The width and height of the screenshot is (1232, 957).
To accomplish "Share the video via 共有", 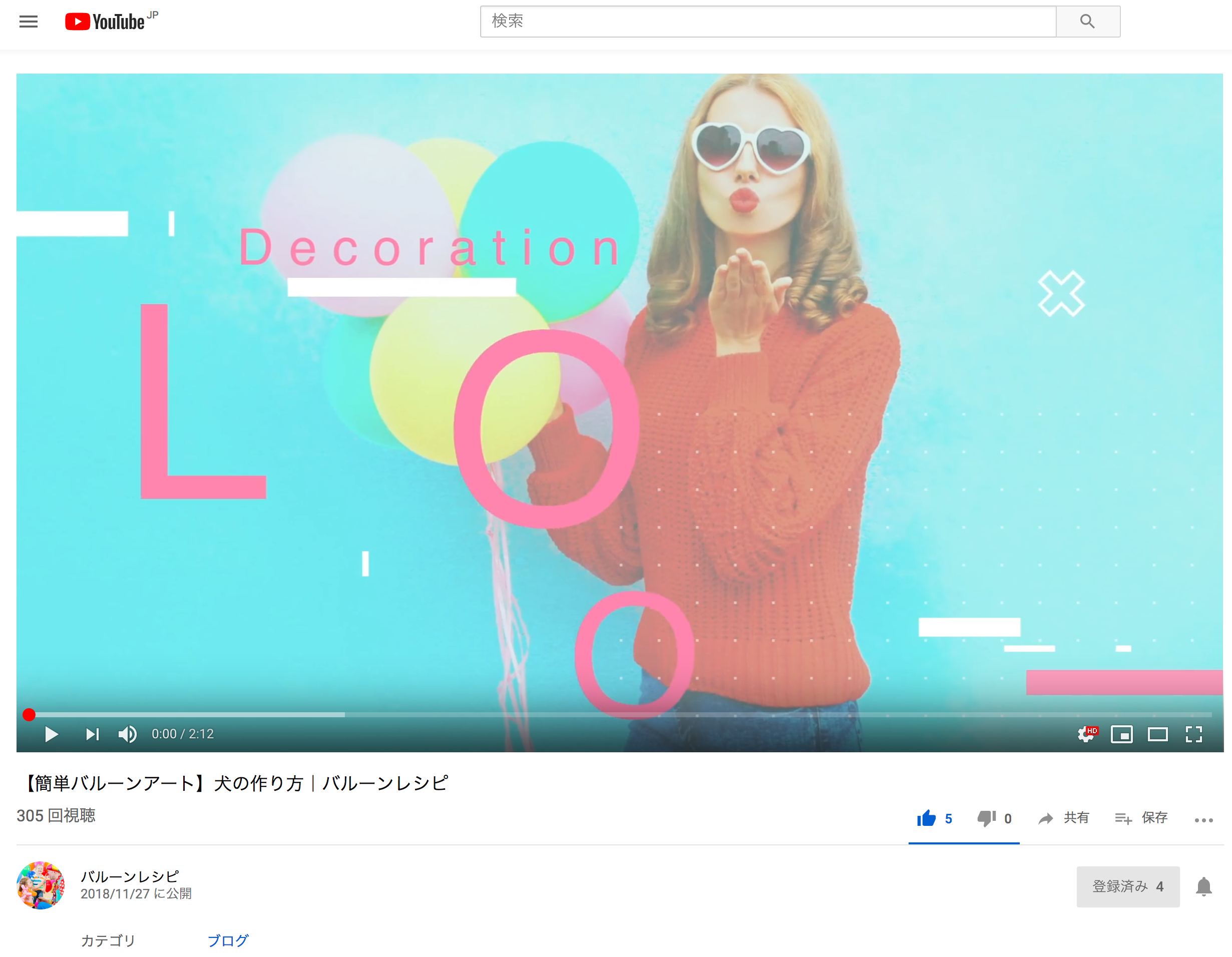I will 1064,818.
